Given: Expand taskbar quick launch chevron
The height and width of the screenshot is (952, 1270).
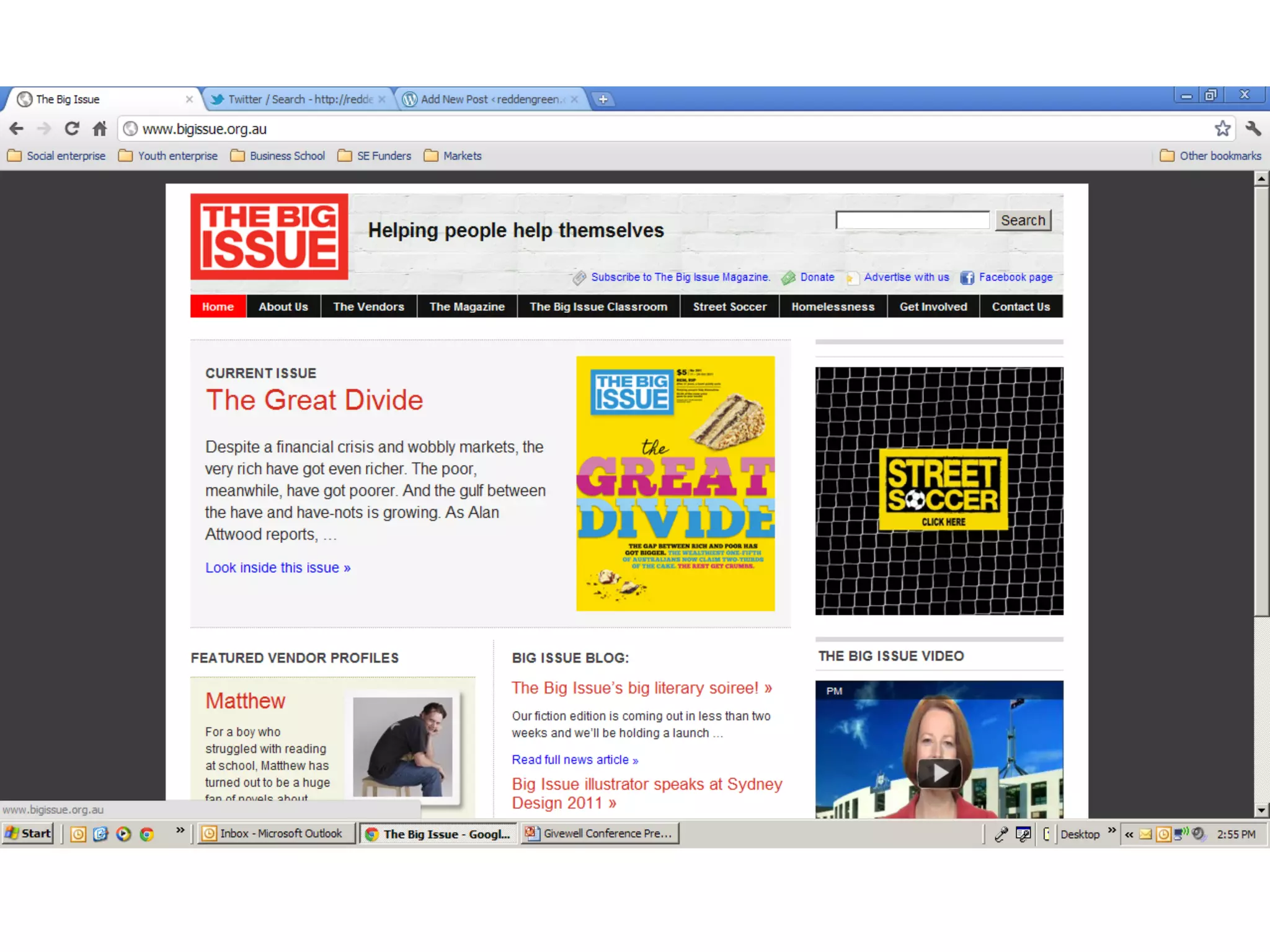Looking at the screenshot, I should point(180,831).
